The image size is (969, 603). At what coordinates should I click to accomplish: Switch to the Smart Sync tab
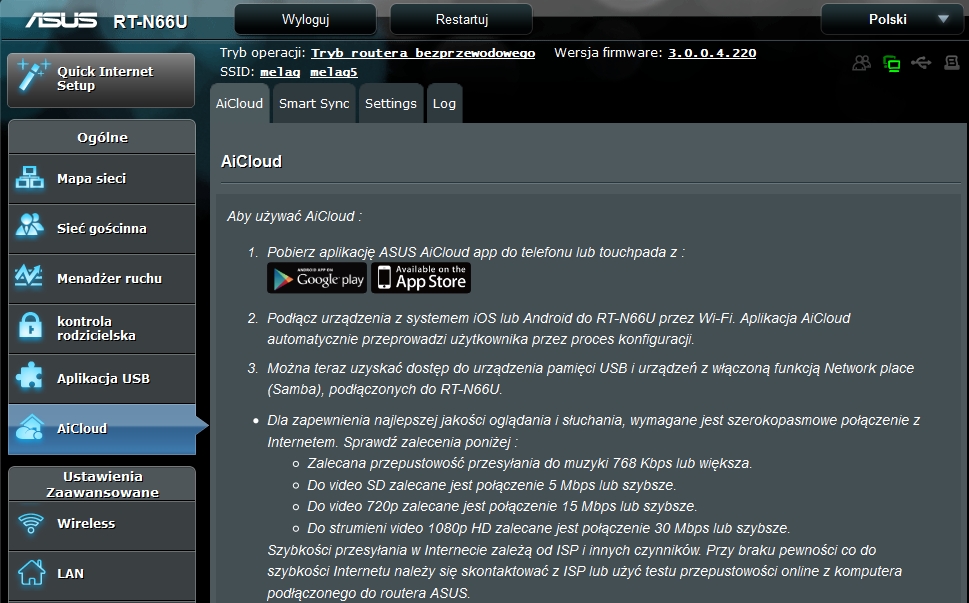314,103
